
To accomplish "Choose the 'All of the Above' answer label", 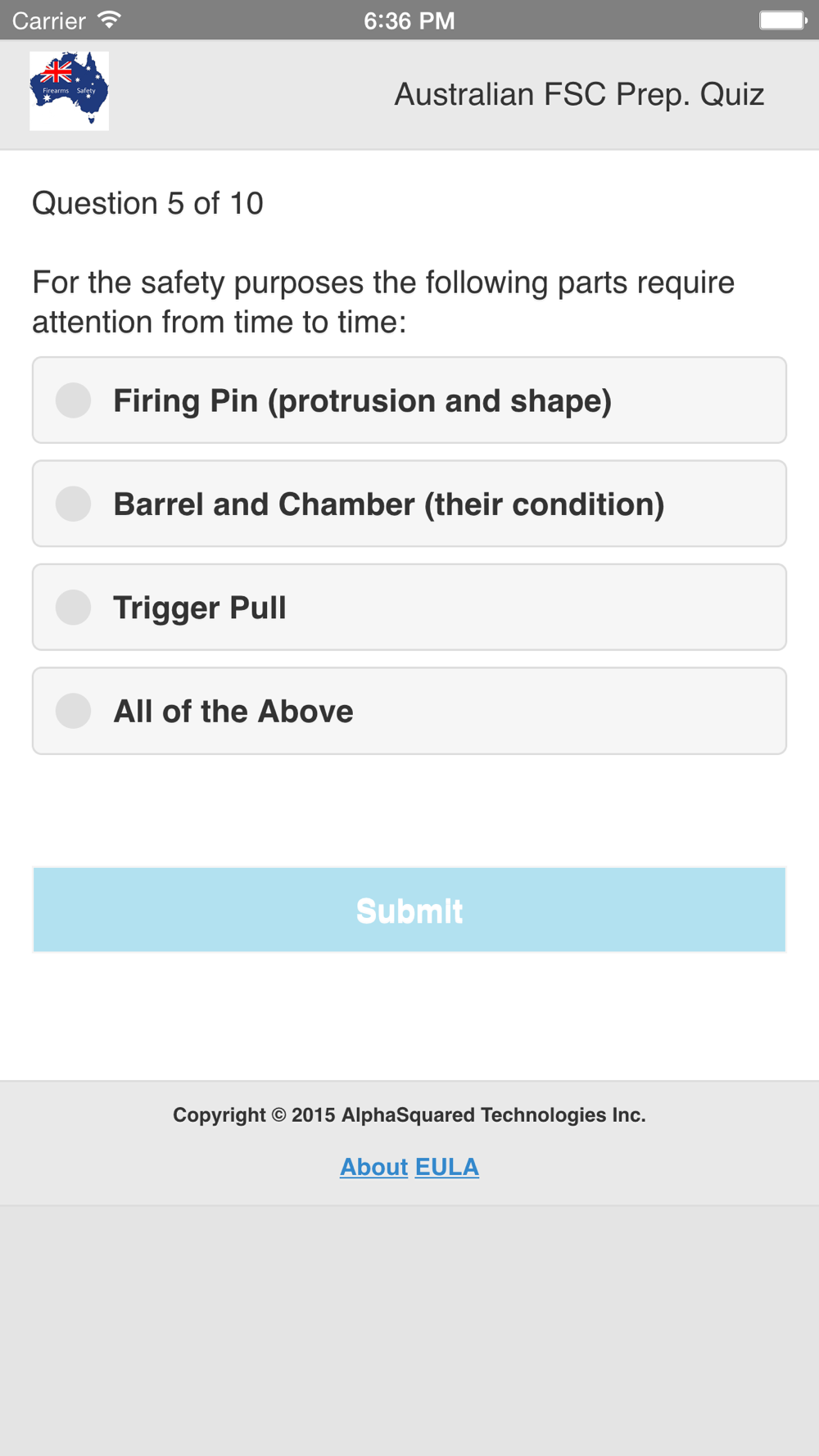I will pyautogui.click(x=233, y=711).
